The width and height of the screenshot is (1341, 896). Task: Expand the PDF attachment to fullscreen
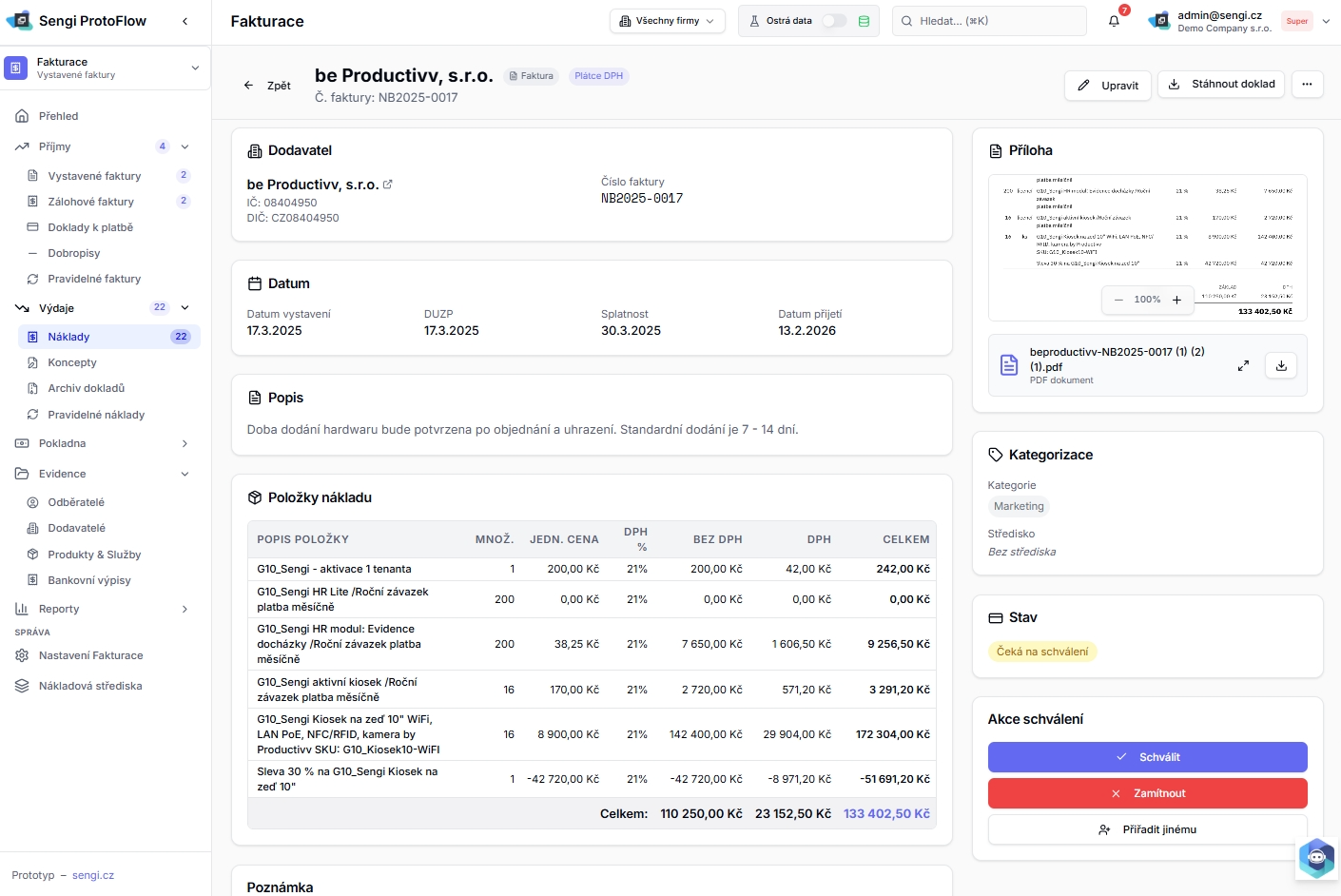click(x=1243, y=365)
